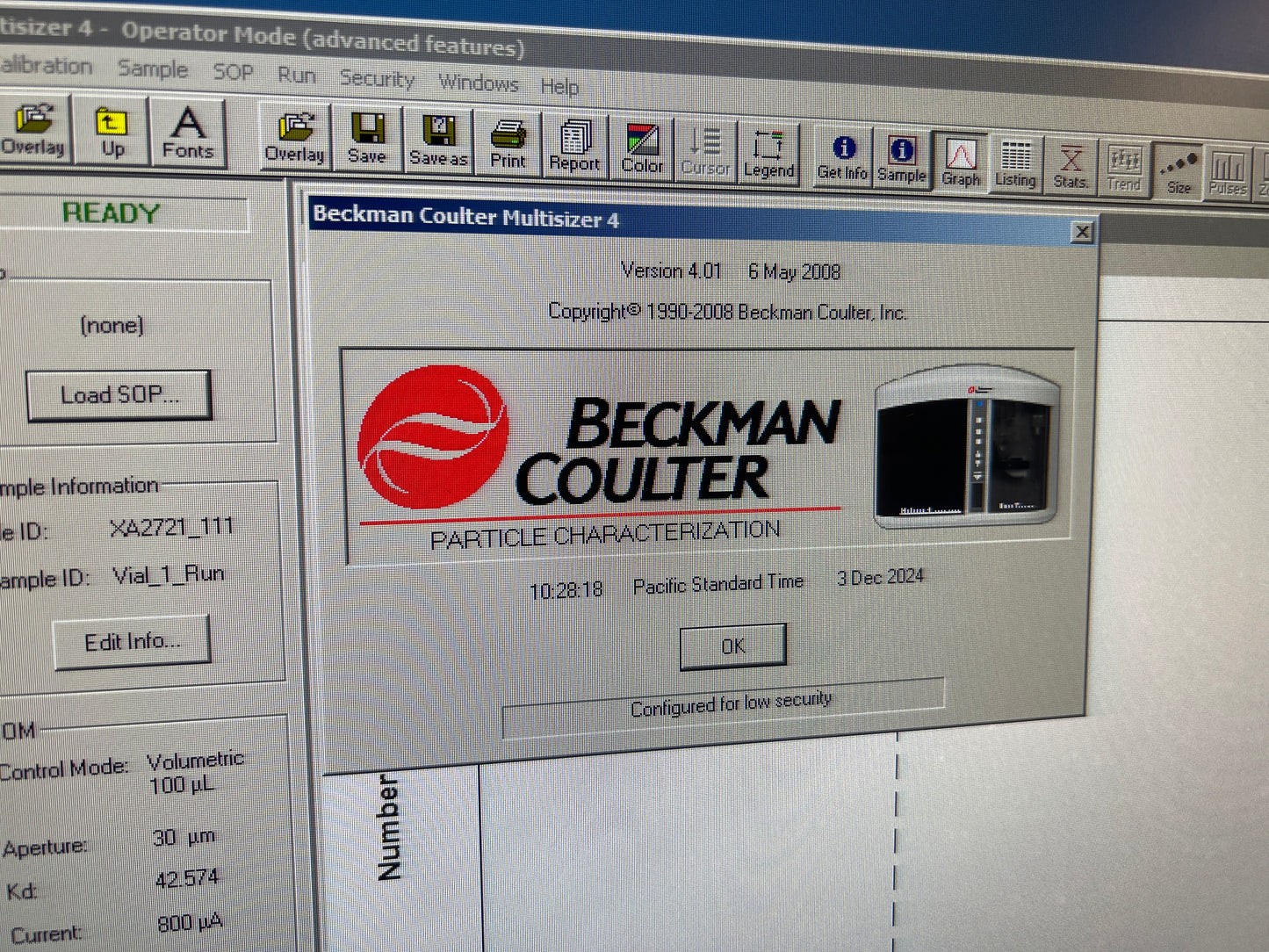Click the Edit Info... button

click(x=133, y=642)
